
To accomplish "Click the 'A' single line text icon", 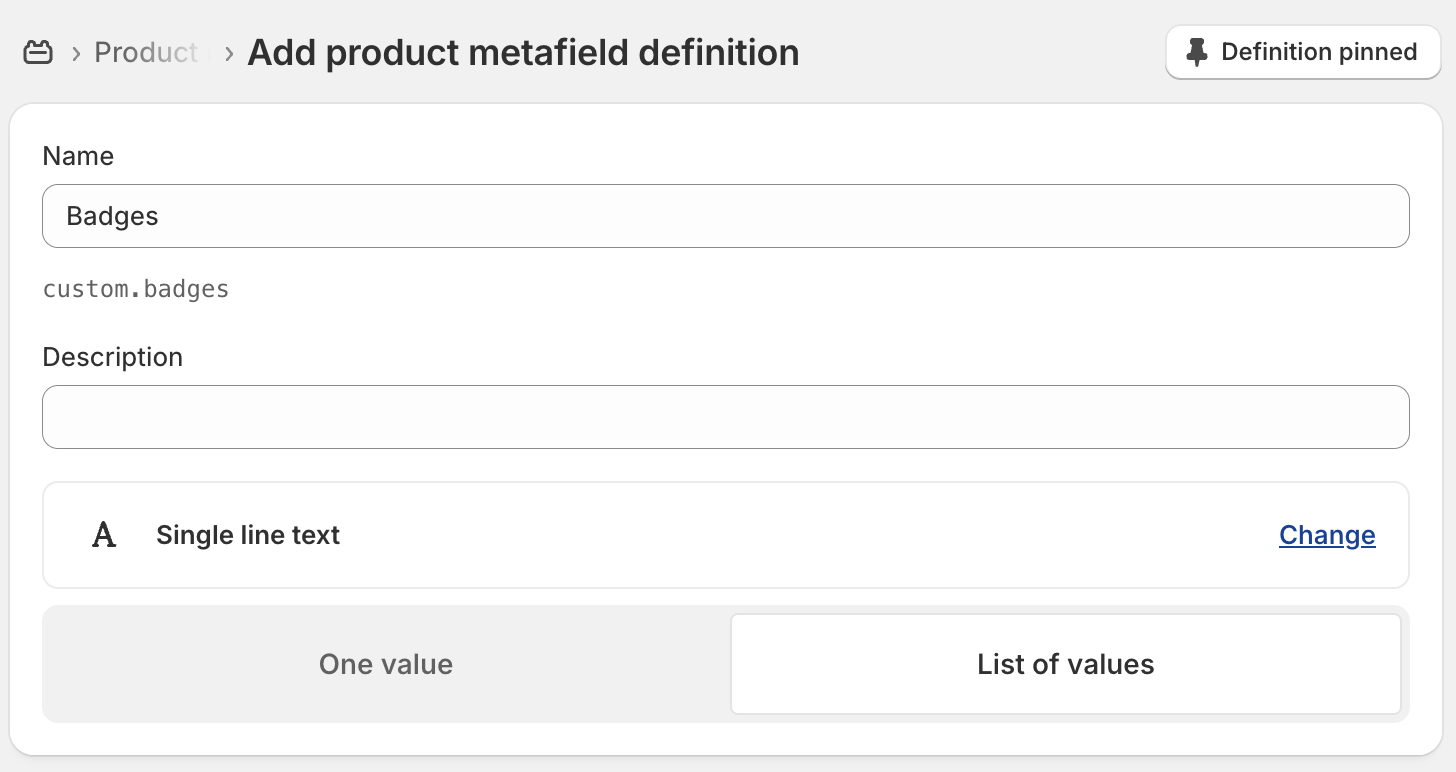I will click(104, 535).
